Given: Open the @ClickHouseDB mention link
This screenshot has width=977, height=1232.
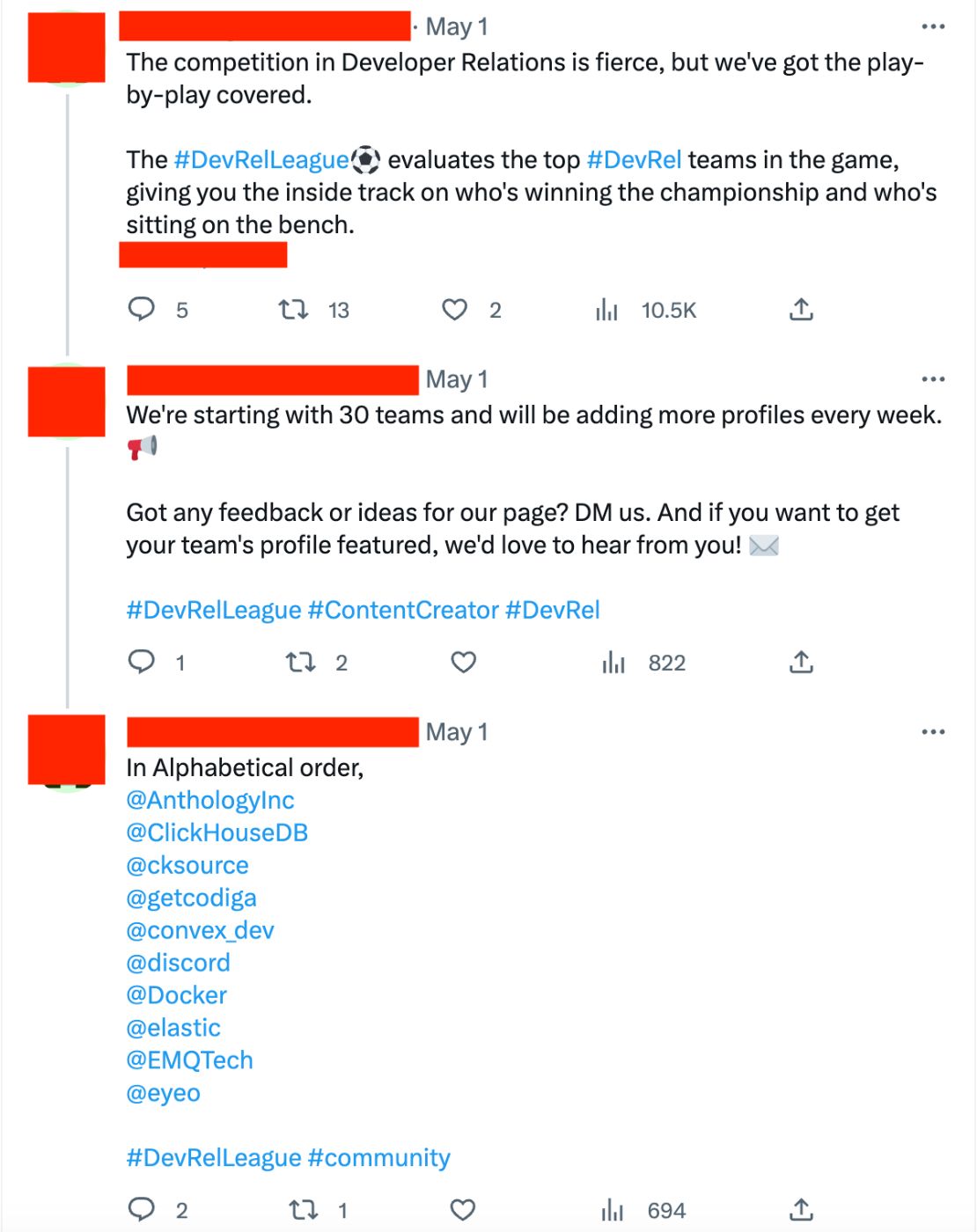Looking at the screenshot, I should pyautogui.click(x=217, y=832).
